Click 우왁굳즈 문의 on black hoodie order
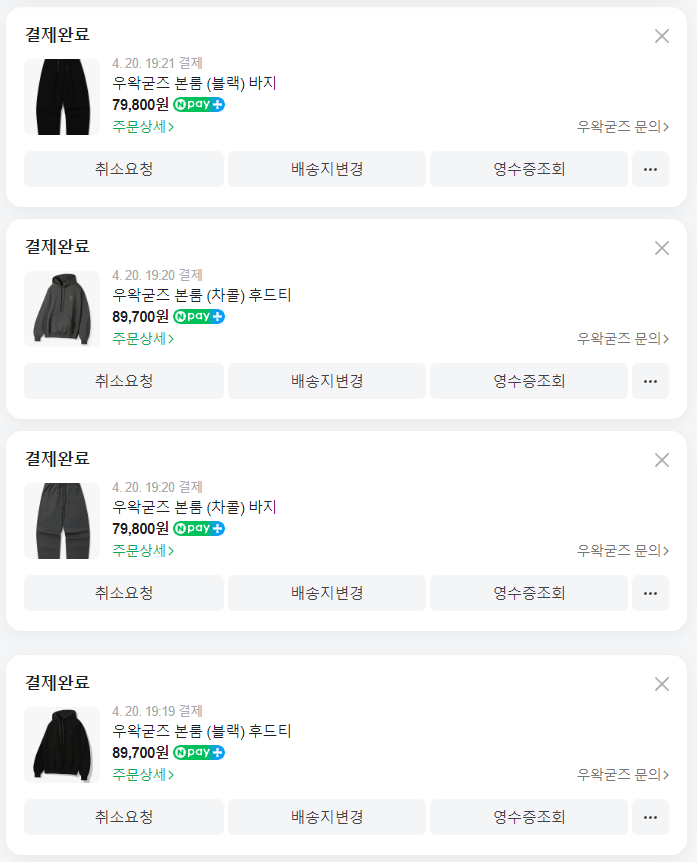The height and width of the screenshot is (862, 697). (x=622, y=774)
